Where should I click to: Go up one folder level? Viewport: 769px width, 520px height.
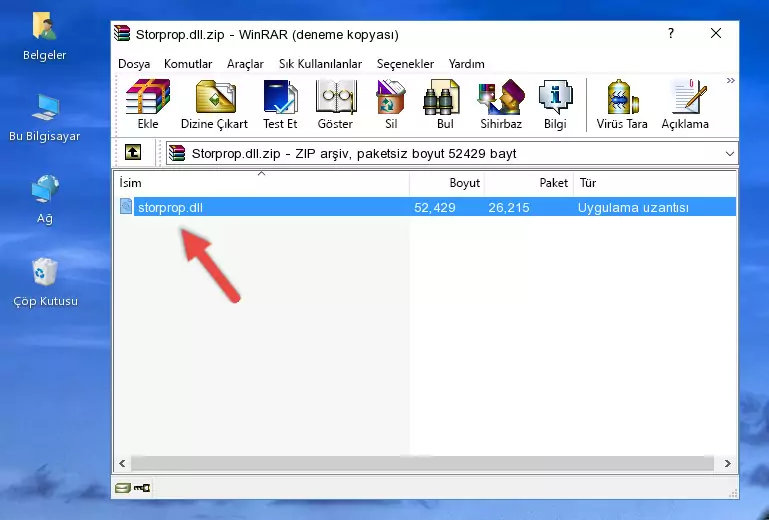pyautogui.click(x=133, y=153)
